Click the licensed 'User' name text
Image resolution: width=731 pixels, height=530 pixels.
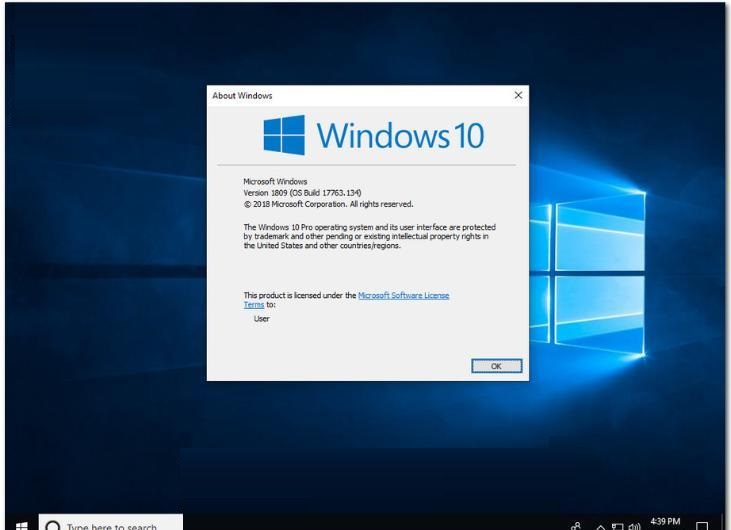(x=262, y=319)
